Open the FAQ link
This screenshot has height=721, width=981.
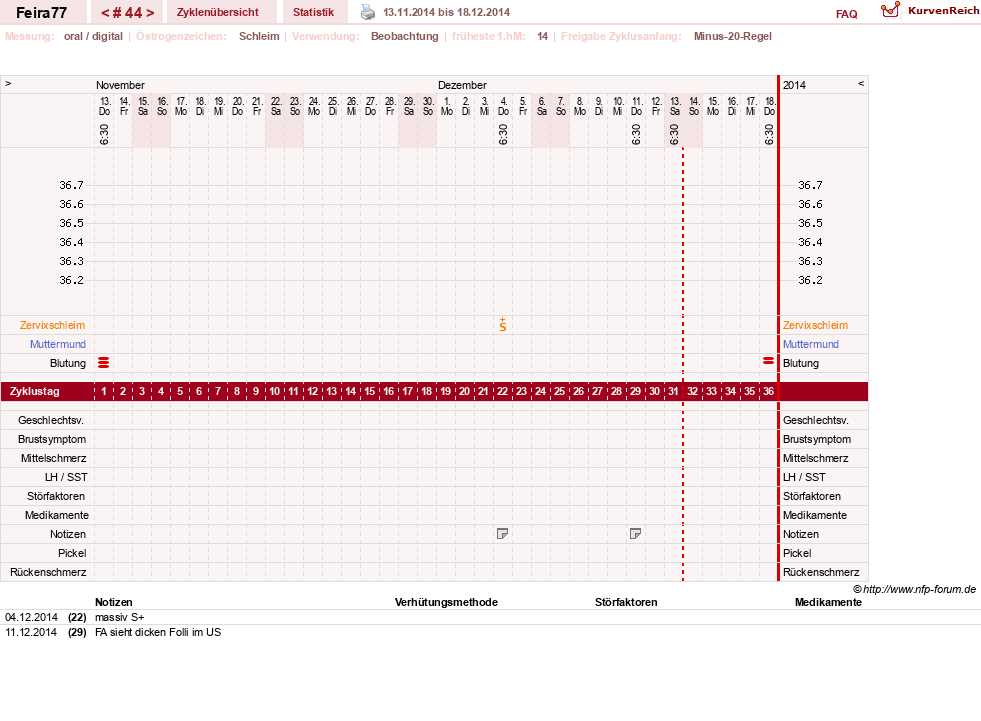pyautogui.click(x=846, y=14)
